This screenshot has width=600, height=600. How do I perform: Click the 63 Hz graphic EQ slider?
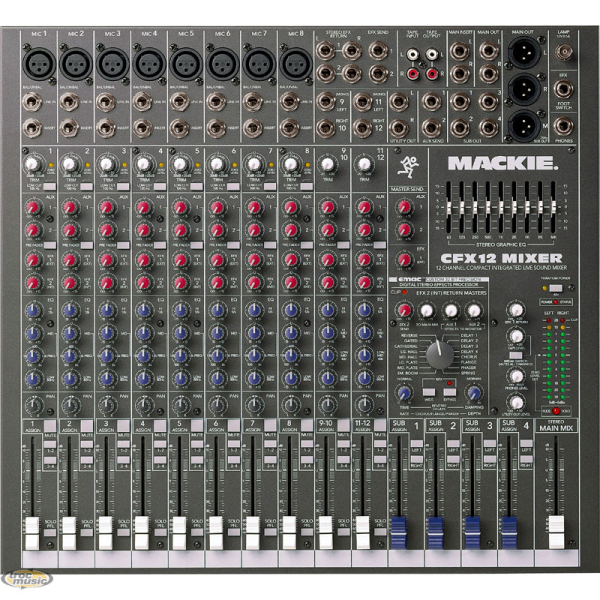[x=449, y=207]
